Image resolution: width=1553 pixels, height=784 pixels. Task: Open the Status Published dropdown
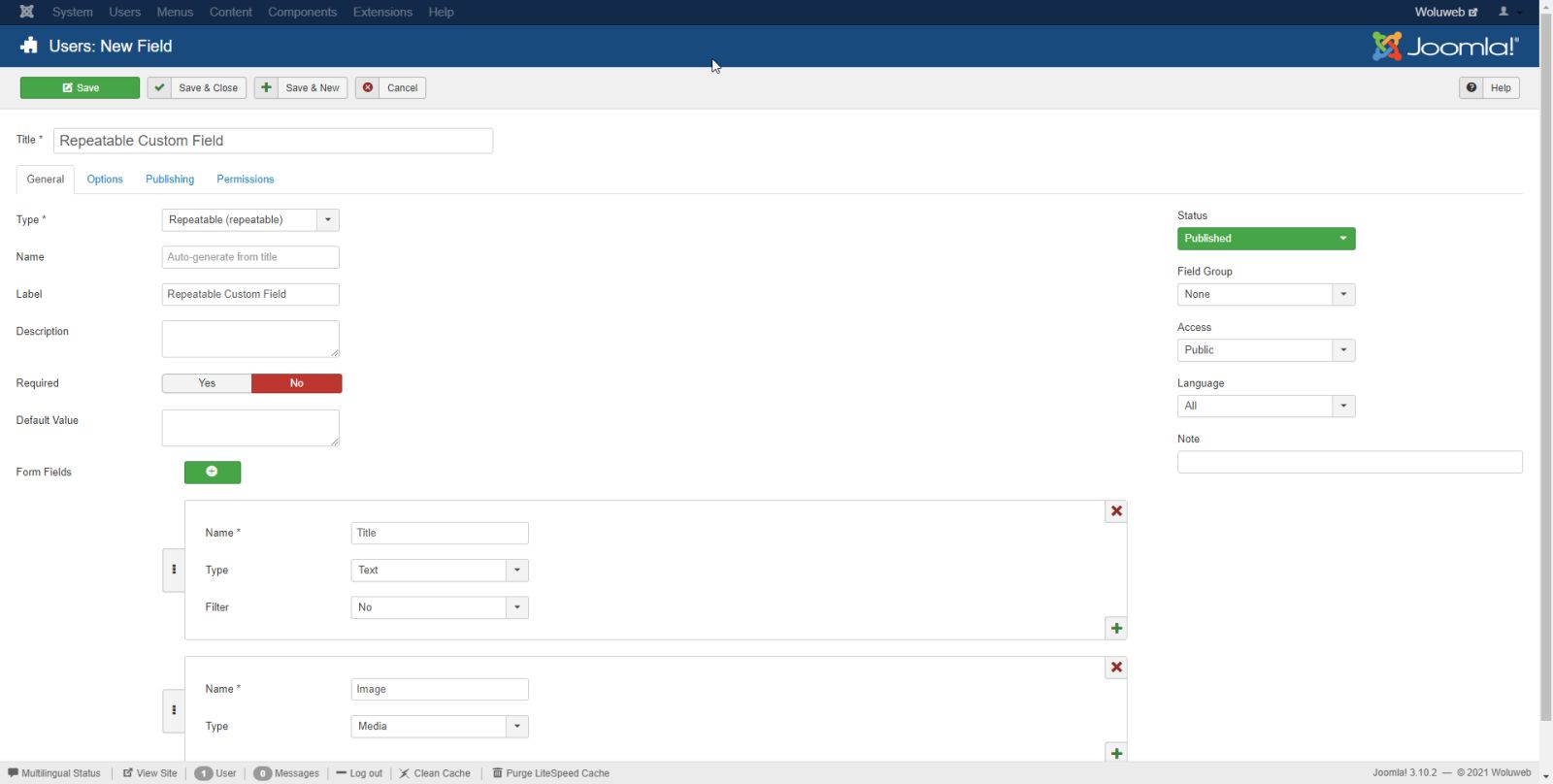[1266, 239]
